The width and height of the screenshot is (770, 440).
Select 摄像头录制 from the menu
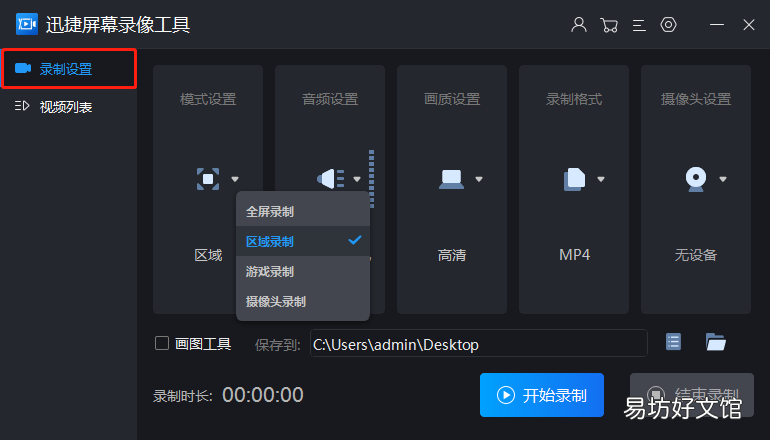pos(303,301)
